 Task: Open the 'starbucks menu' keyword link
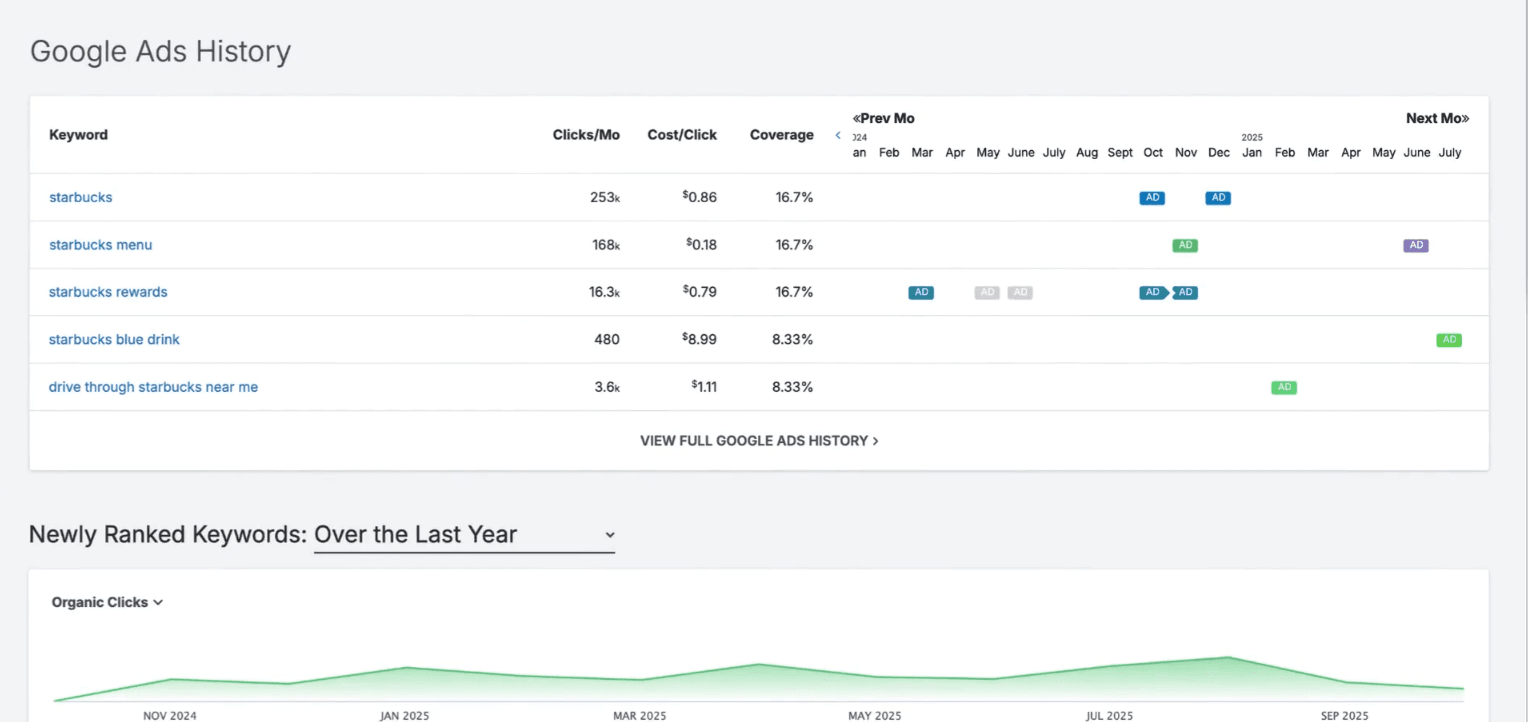[101, 245]
